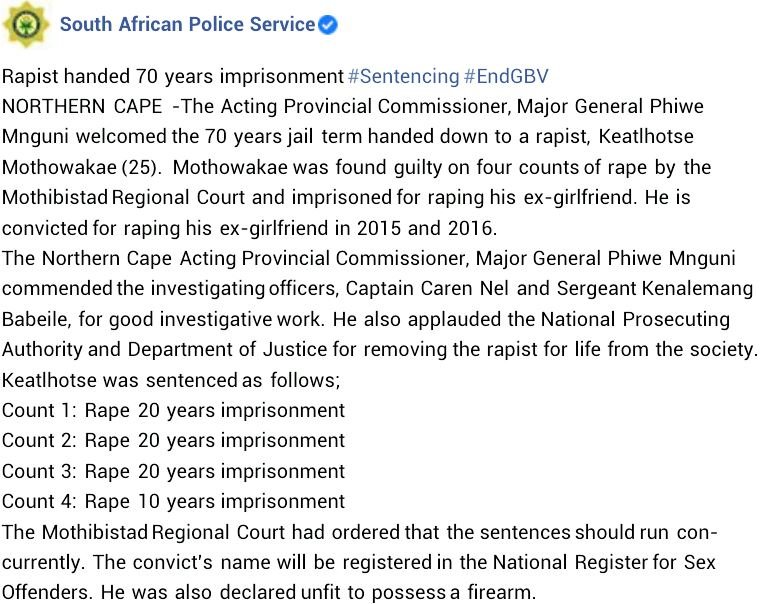This screenshot has height=604, width=771.
Task: Click the headline 'Rapist handed 70 years imprisonment'
Action: coord(173,76)
